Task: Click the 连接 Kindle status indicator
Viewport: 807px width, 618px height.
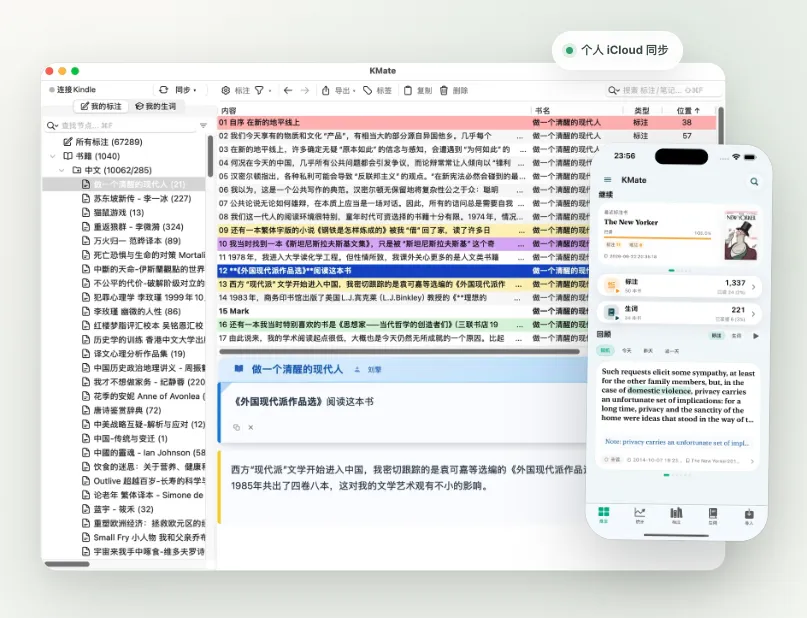Action: (72, 90)
